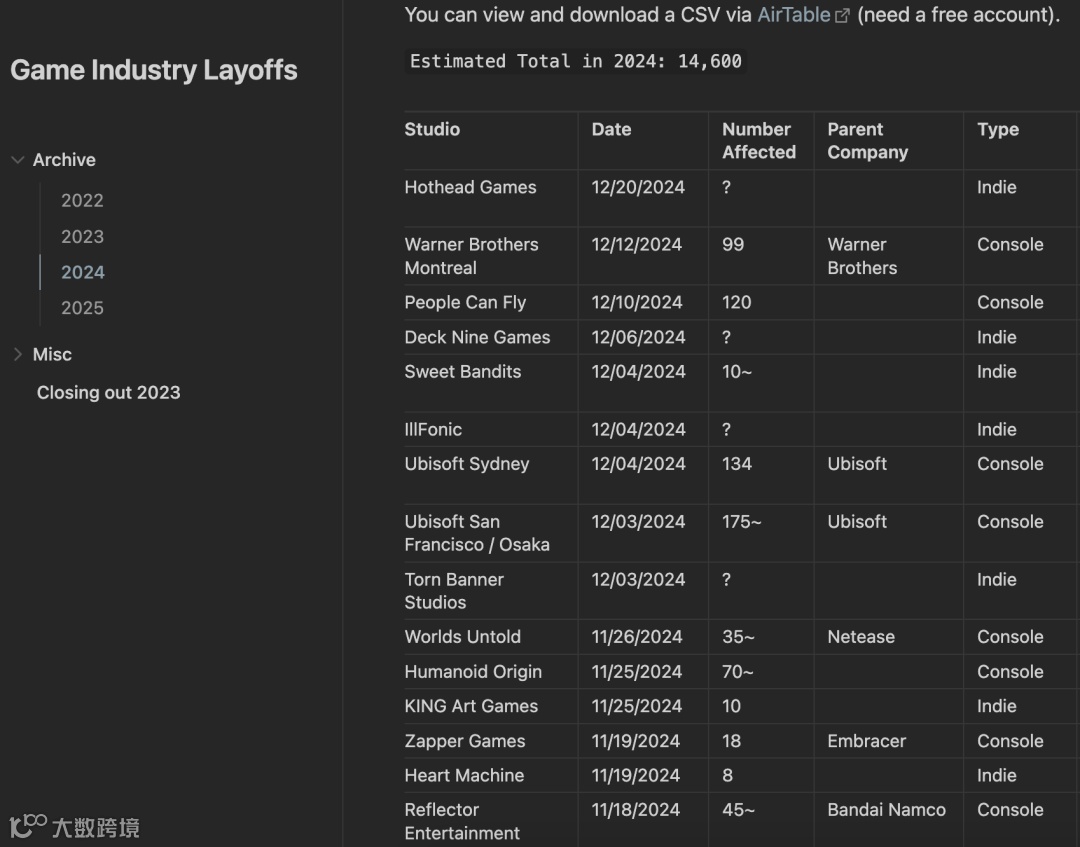Open the 2025 archive page
This screenshot has height=847, width=1080.
pos(82,308)
